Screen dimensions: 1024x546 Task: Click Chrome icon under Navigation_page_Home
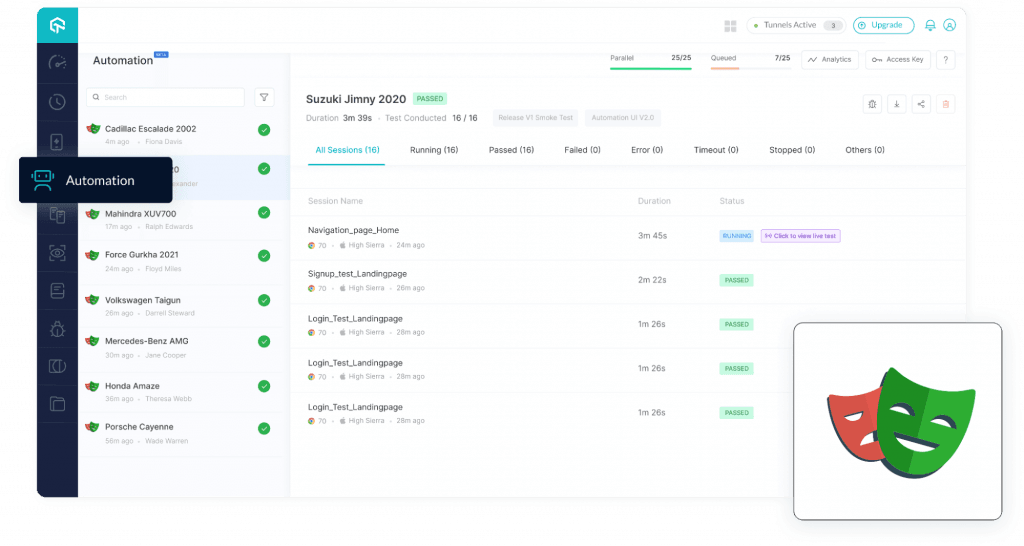coord(312,246)
